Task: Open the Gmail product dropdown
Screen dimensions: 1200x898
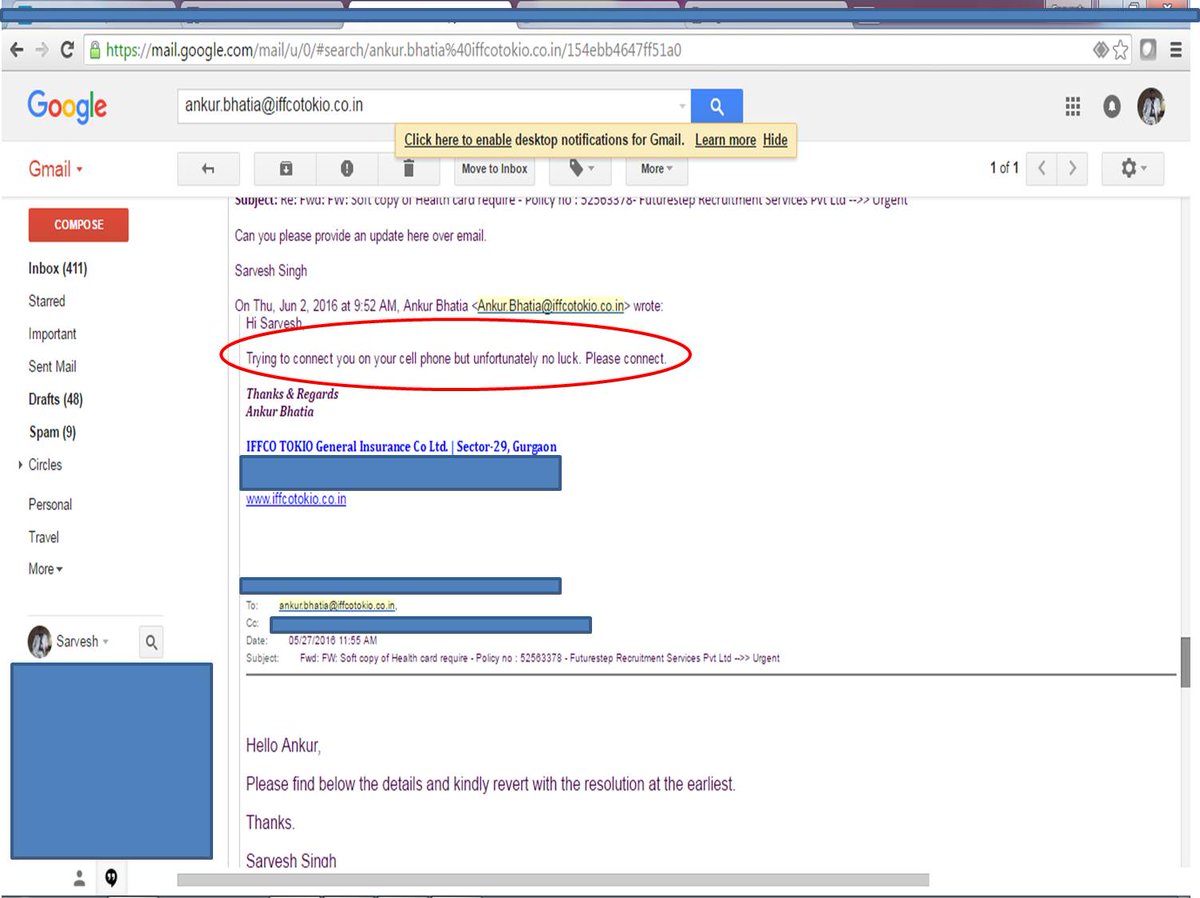Action: pyautogui.click(x=55, y=169)
